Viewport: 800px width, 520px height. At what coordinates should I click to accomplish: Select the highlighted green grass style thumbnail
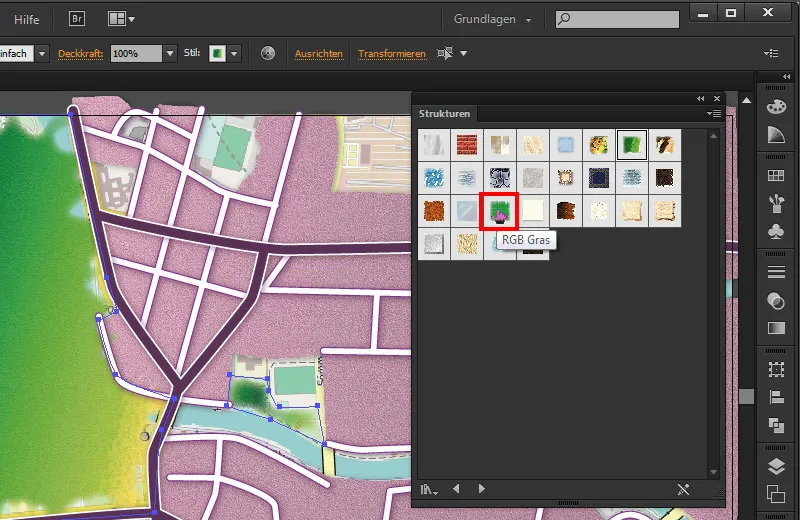coord(632,145)
